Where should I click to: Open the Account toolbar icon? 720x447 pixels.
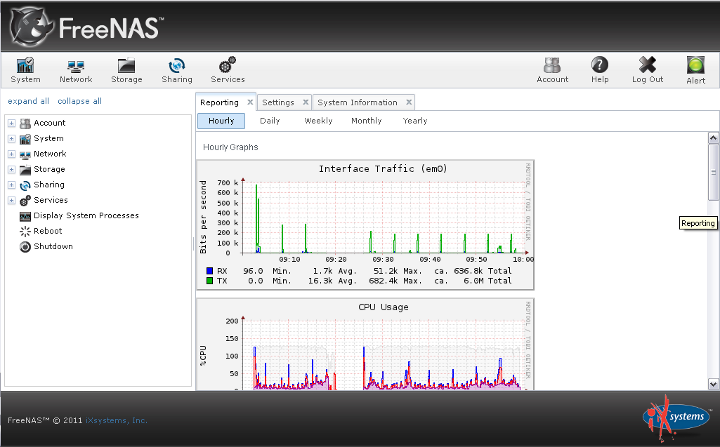coord(552,70)
